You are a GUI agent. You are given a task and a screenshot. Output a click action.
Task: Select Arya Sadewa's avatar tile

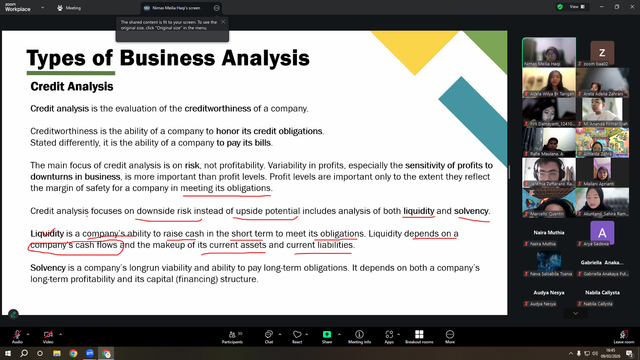pos(602,233)
